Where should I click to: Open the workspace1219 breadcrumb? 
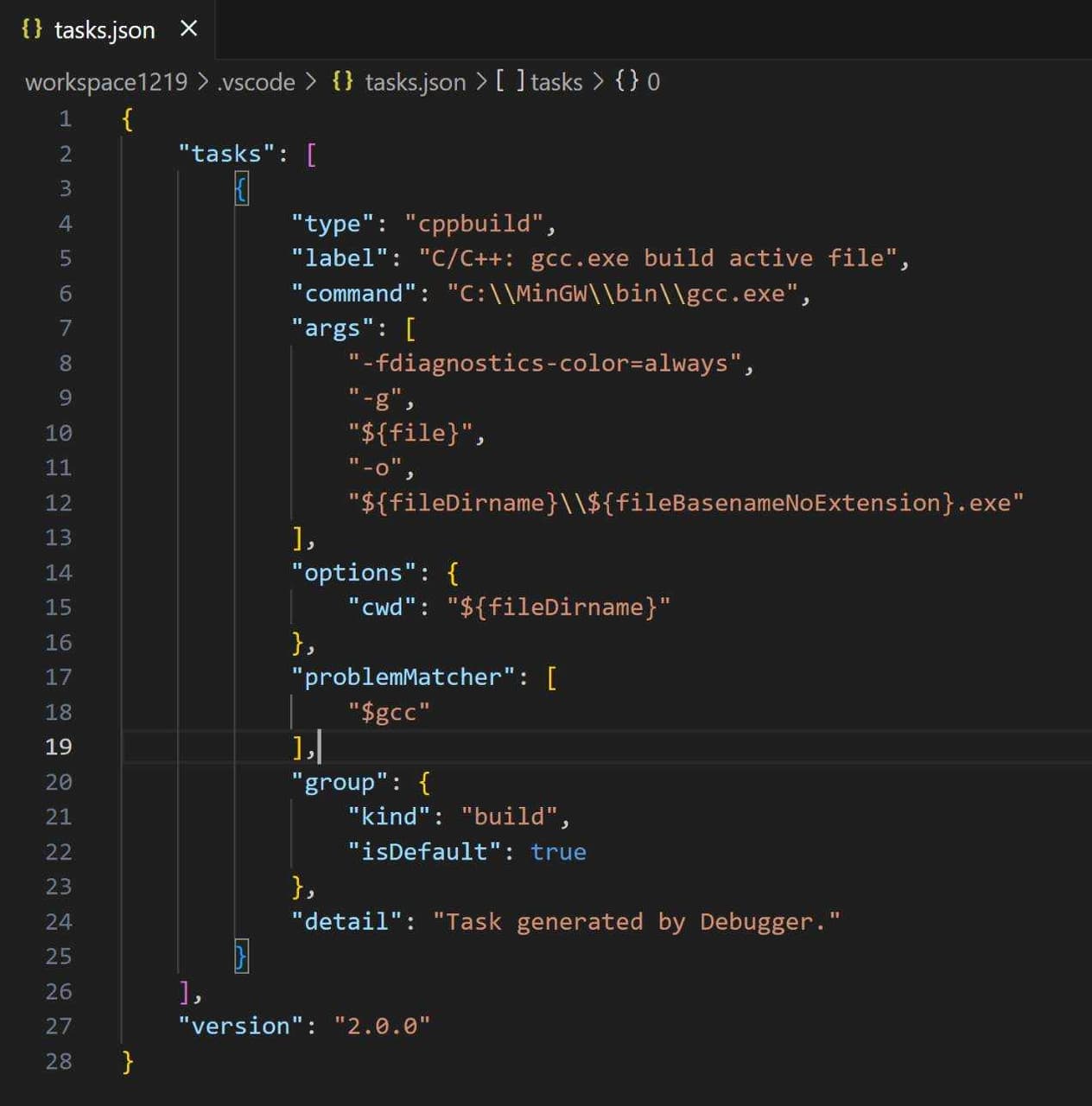(105, 82)
